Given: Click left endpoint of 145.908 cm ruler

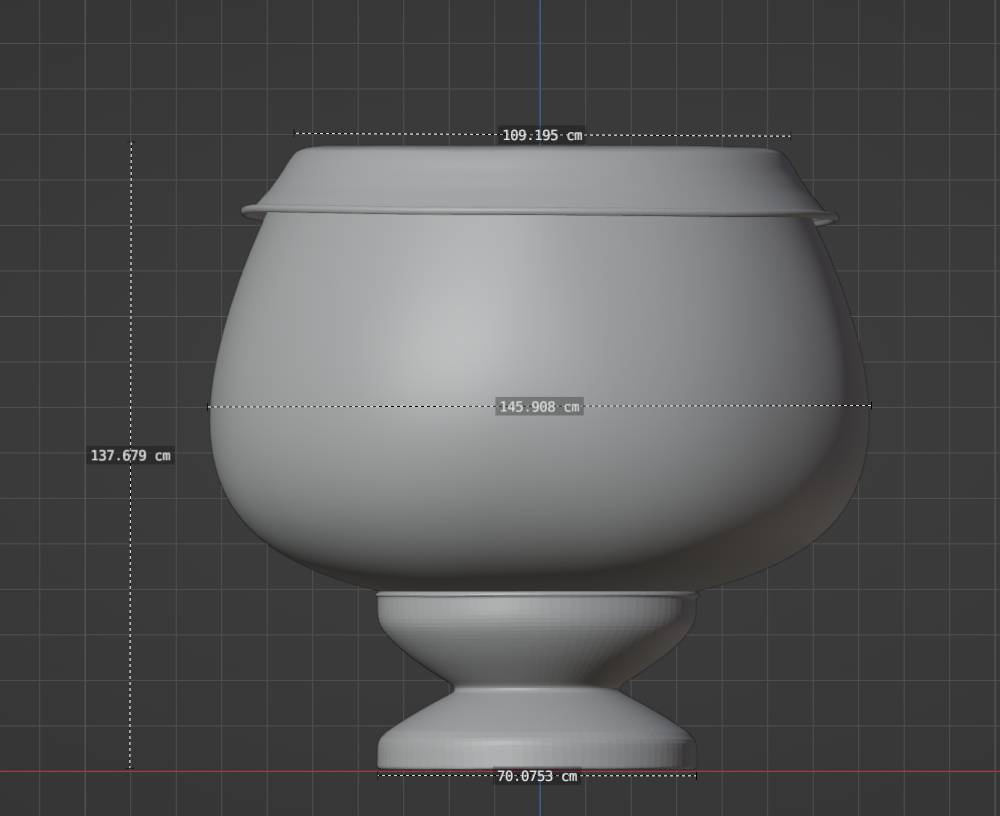Looking at the screenshot, I should [x=208, y=407].
